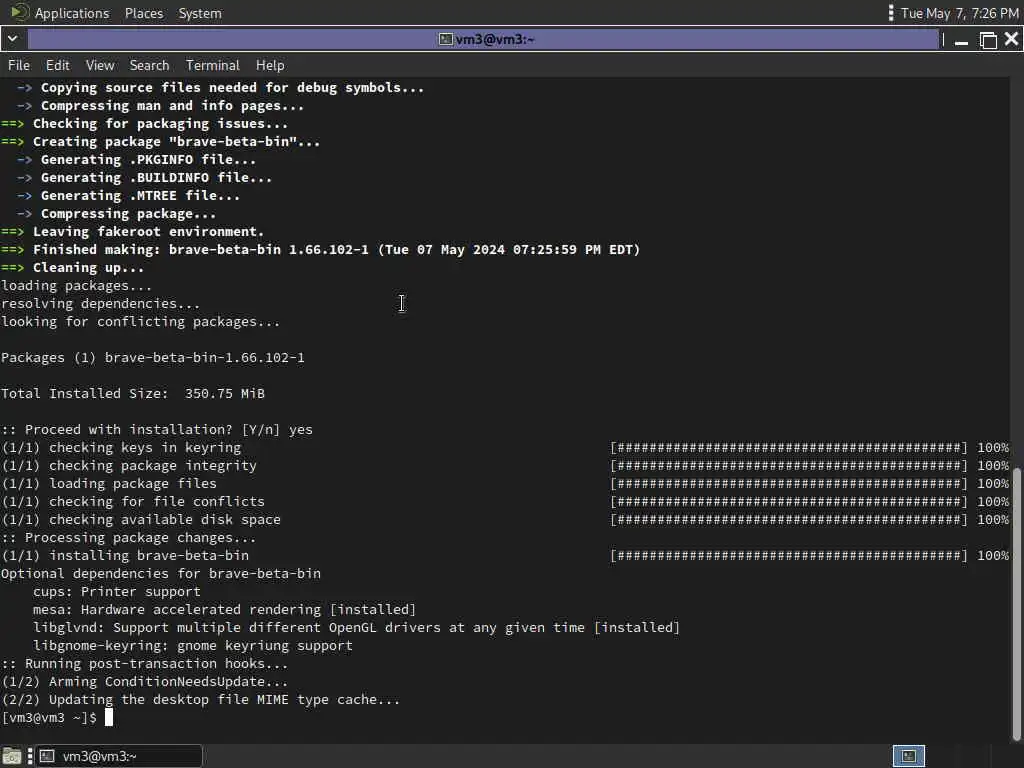Open the Places menu
The image size is (1024, 768).
[x=144, y=13]
